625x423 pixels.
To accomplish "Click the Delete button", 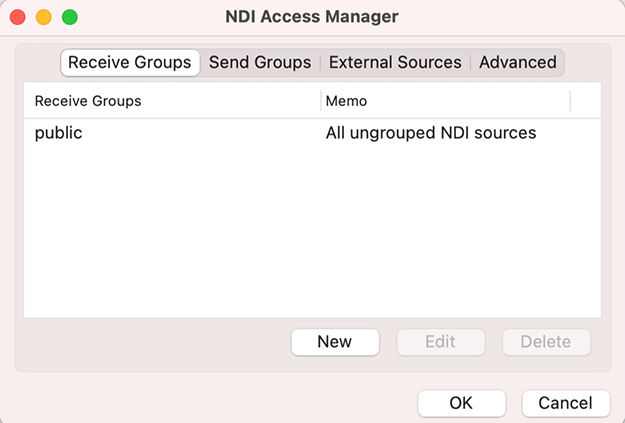I will pos(546,342).
